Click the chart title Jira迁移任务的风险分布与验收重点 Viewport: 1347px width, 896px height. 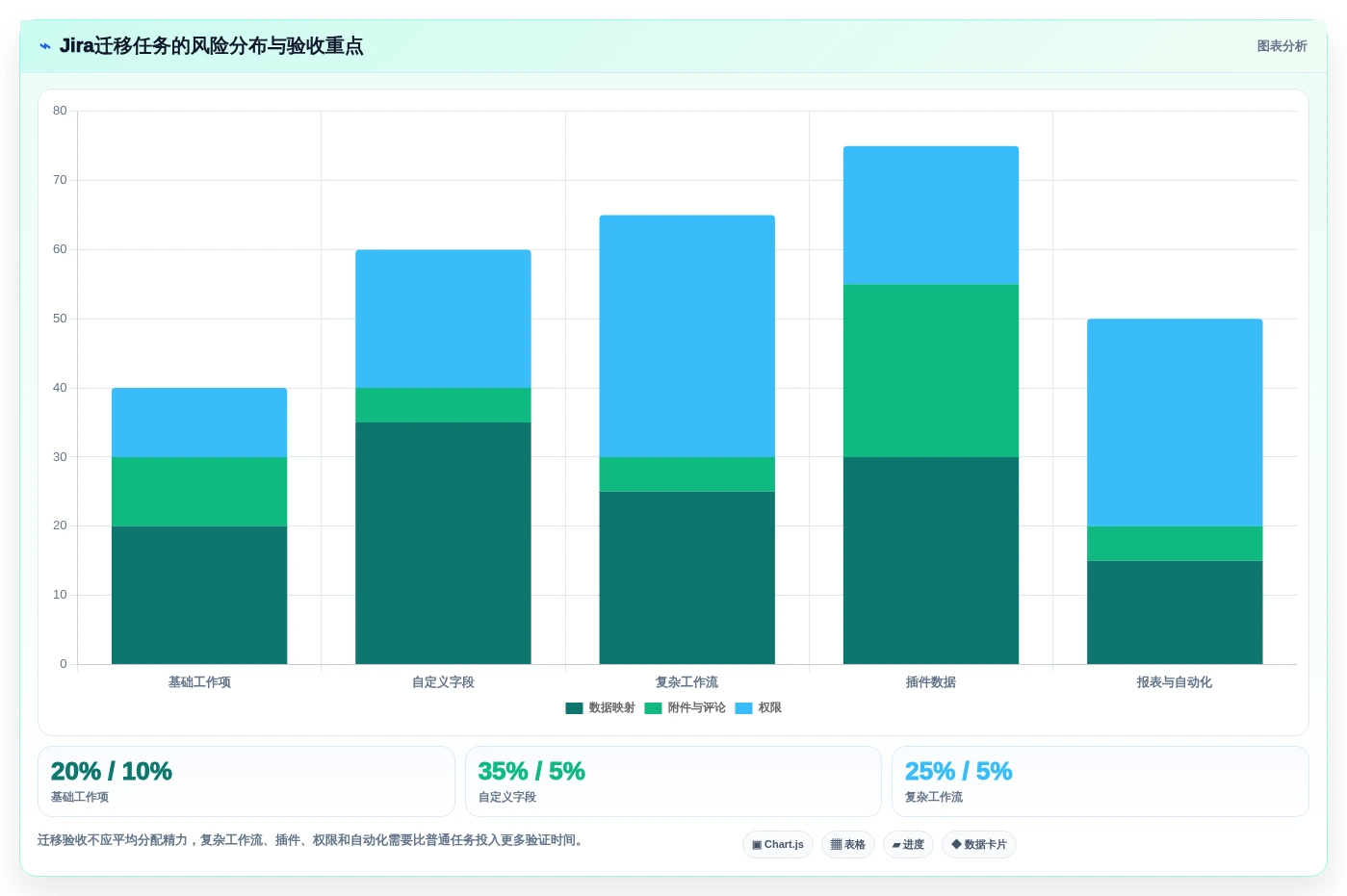tap(211, 46)
